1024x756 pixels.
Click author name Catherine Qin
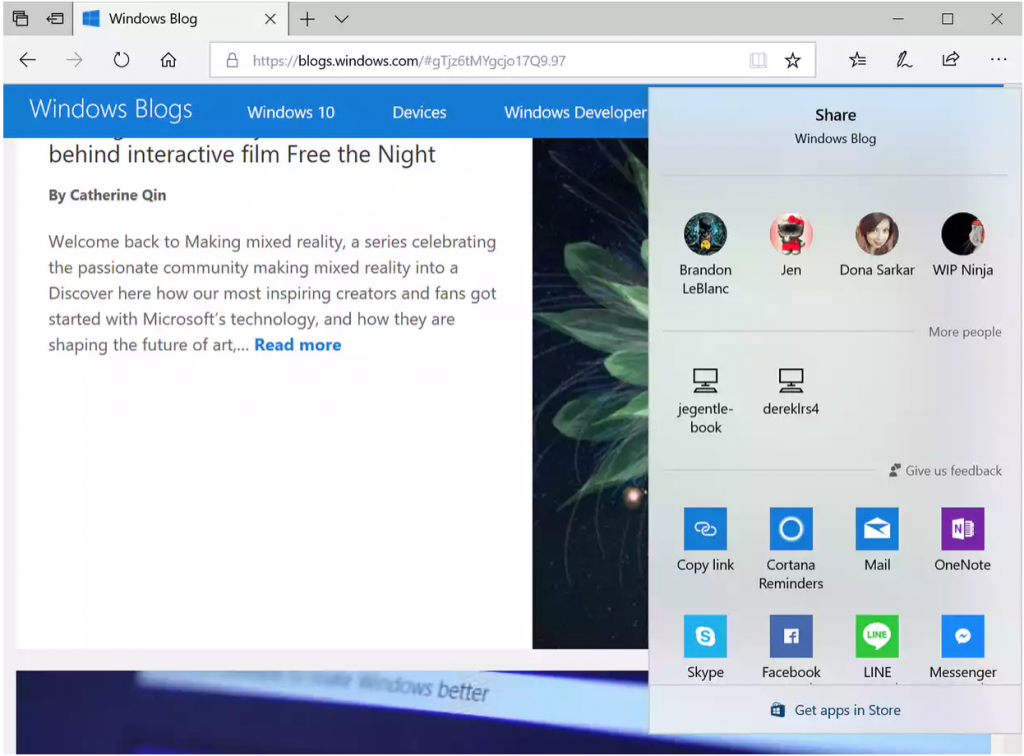[x=118, y=195]
